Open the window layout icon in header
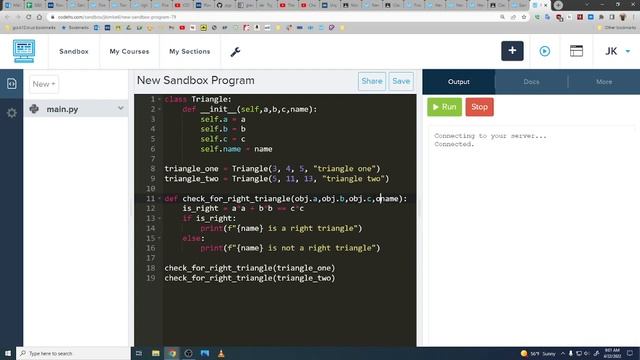The width and height of the screenshot is (640, 360). coord(576,51)
